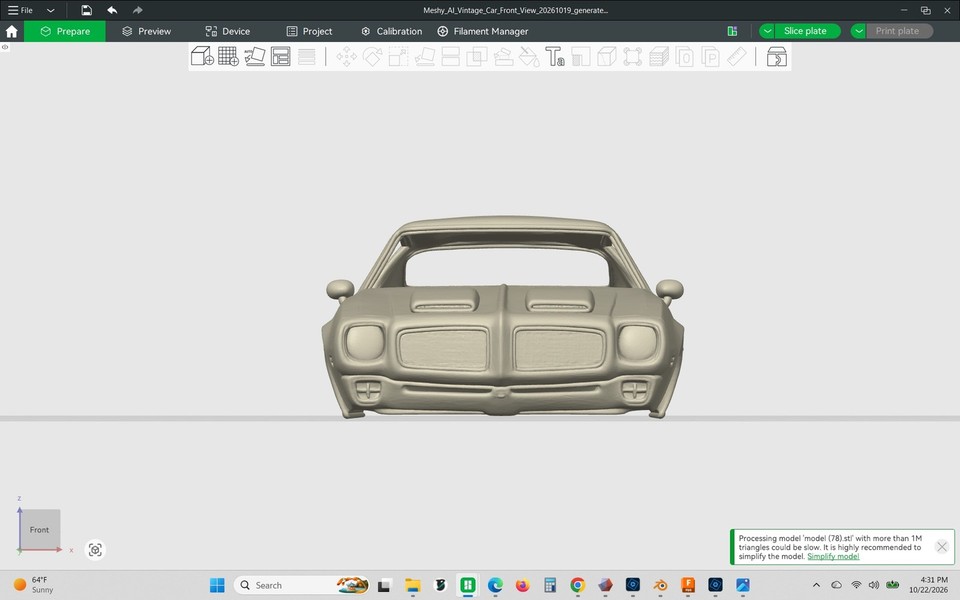Click the Arrange all objects icon
Screen dimensions: 960x600
[280, 56]
